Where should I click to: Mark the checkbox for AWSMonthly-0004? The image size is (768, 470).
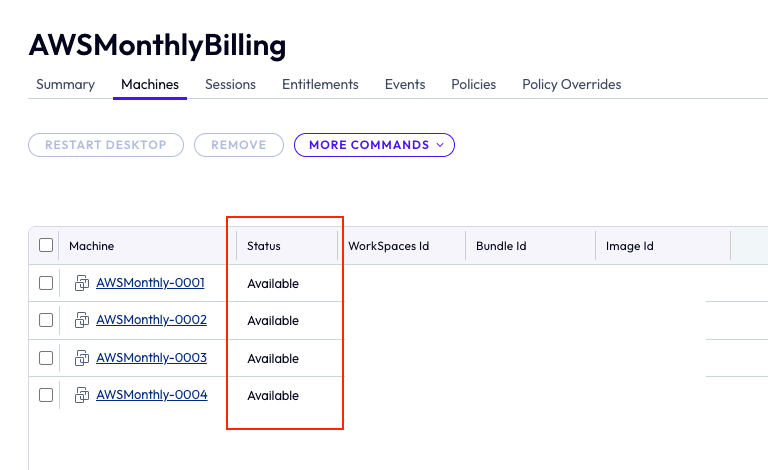(46, 395)
